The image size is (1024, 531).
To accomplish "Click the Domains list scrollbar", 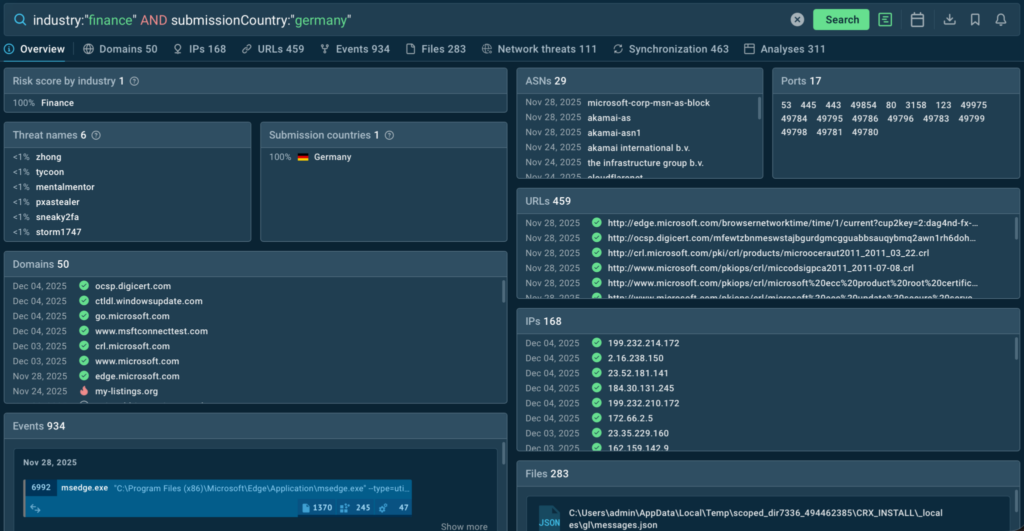I will (x=503, y=291).
